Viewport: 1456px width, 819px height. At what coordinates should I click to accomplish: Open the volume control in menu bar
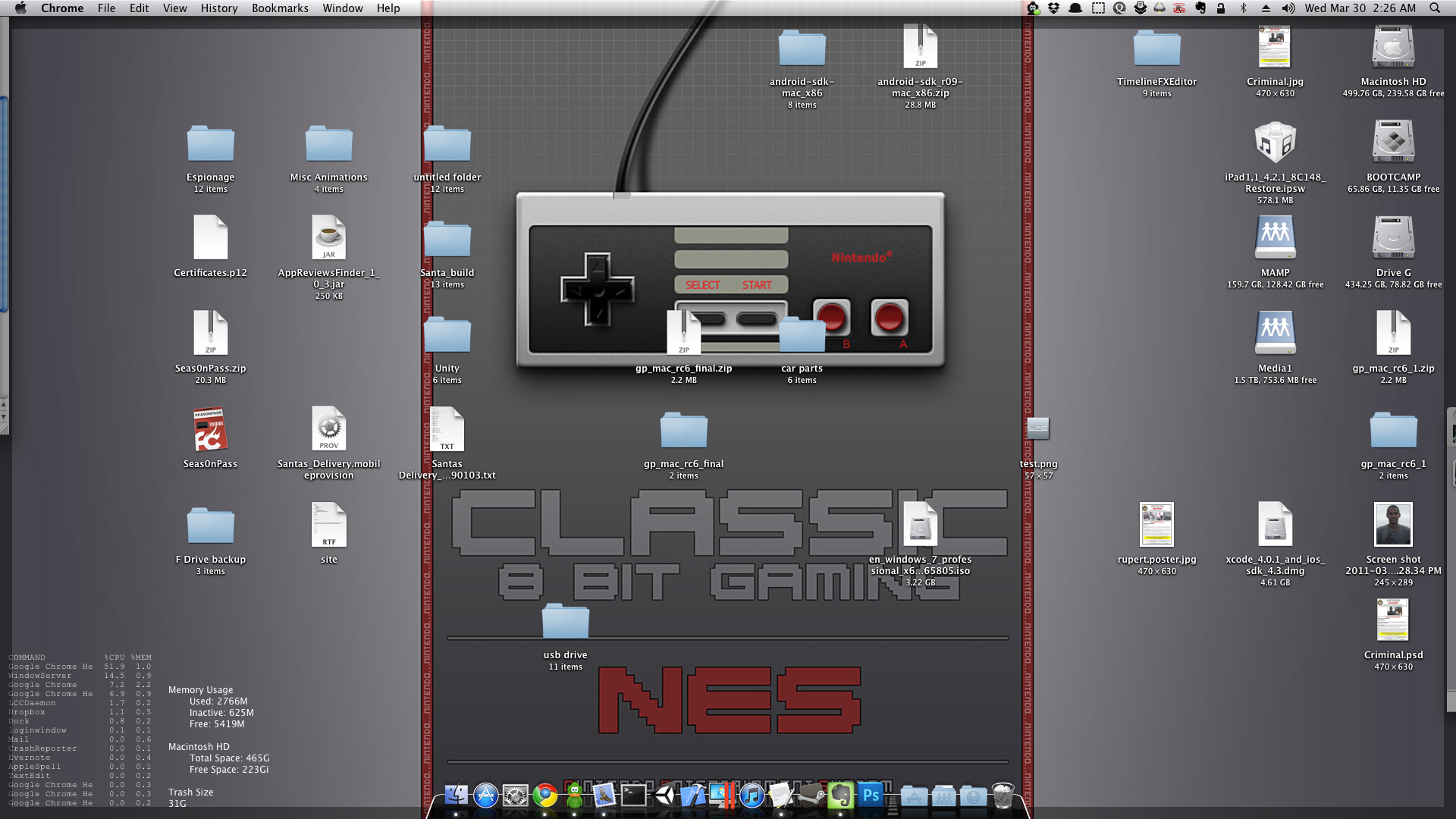pyautogui.click(x=1288, y=8)
